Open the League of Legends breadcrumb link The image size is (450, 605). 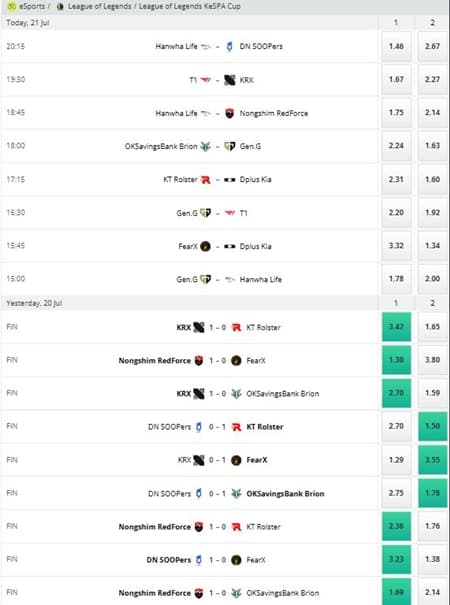click(99, 6)
